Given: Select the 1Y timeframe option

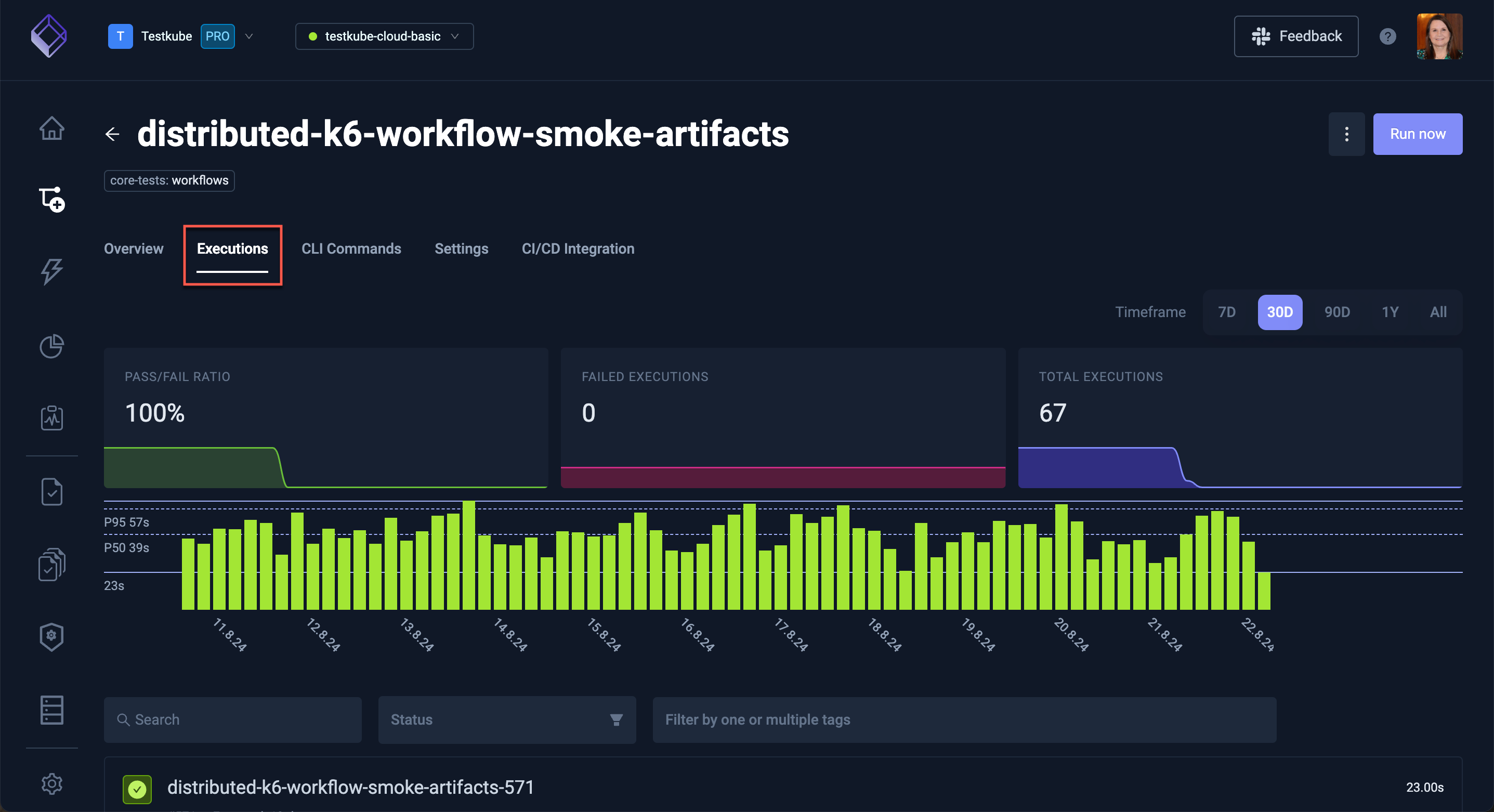Looking at the screenshot, I should click(x=1390, y=312).
